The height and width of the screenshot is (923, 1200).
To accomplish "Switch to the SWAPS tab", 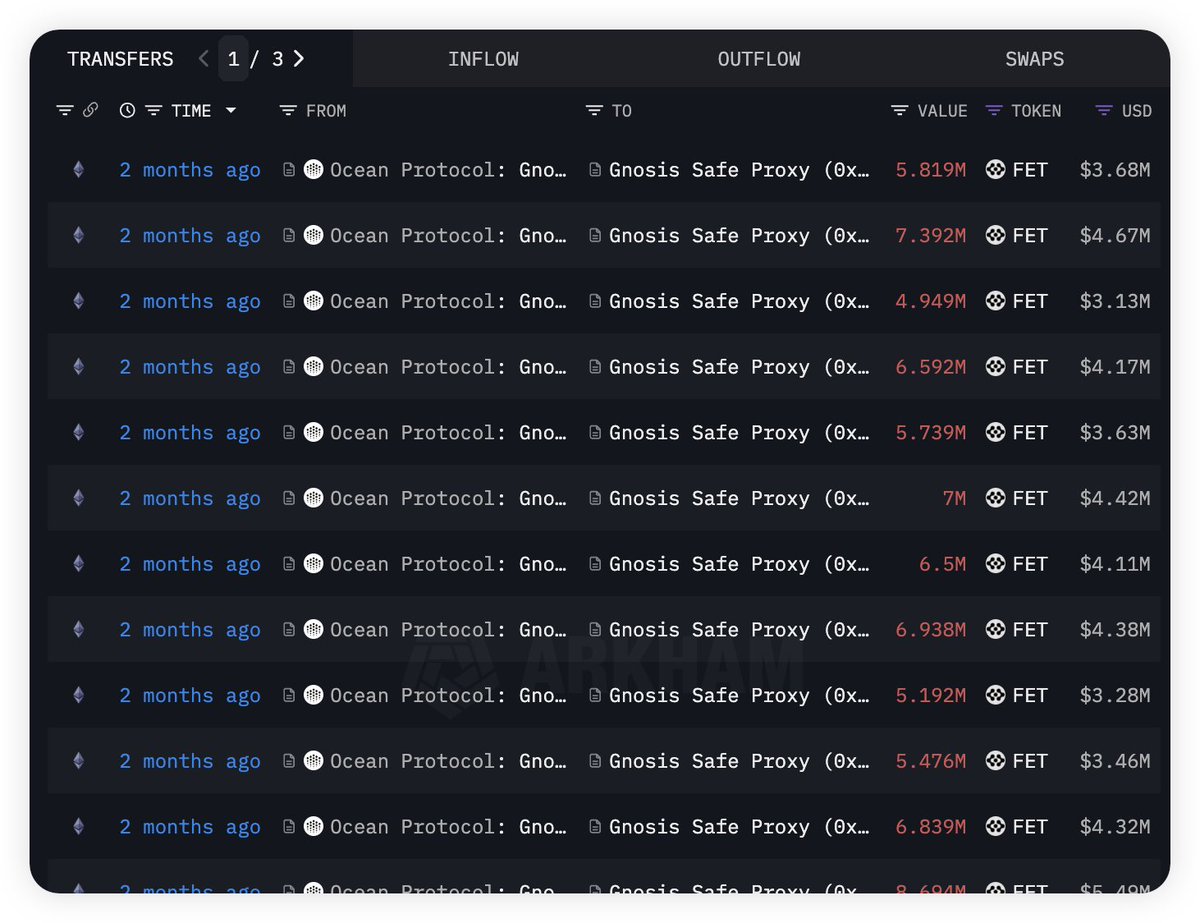I will pos(1035,59).
